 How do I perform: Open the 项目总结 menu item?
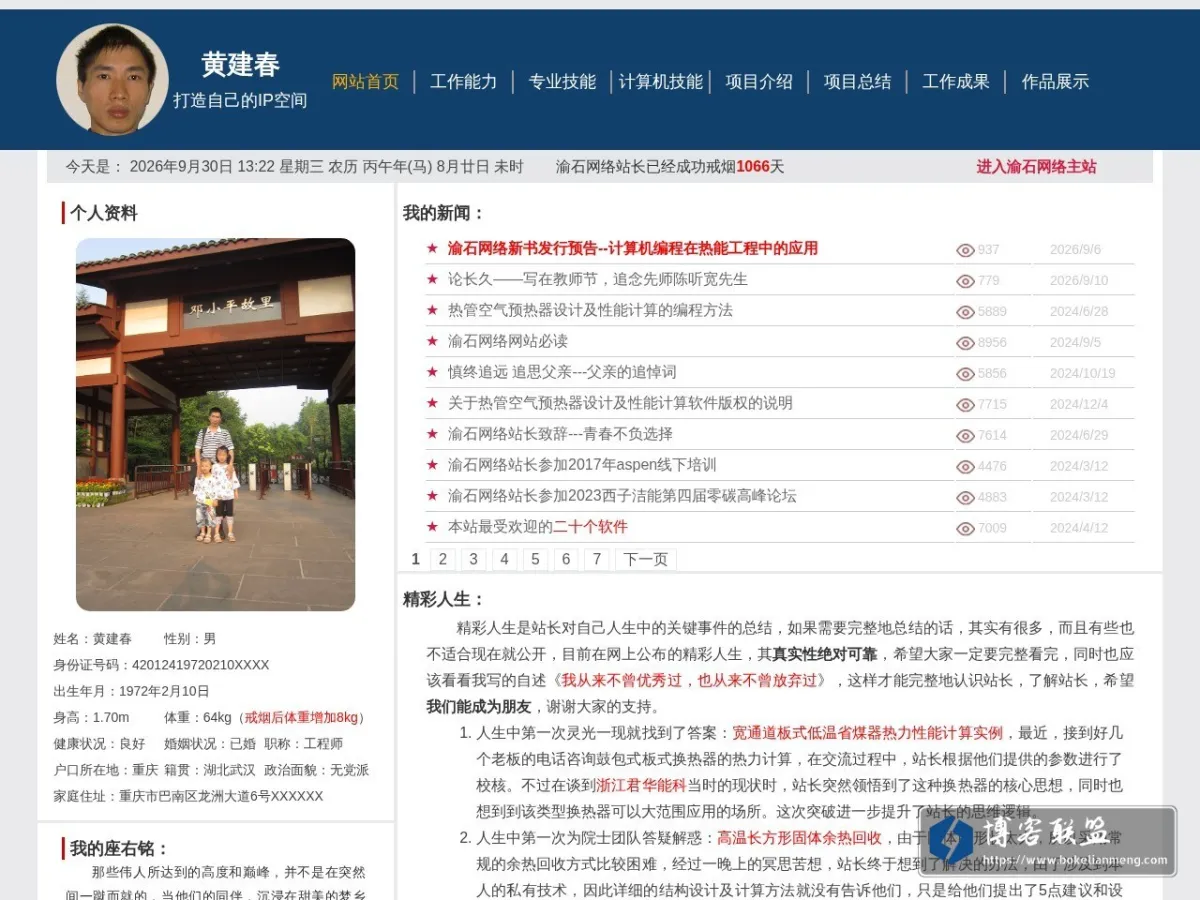pos(857,82)
